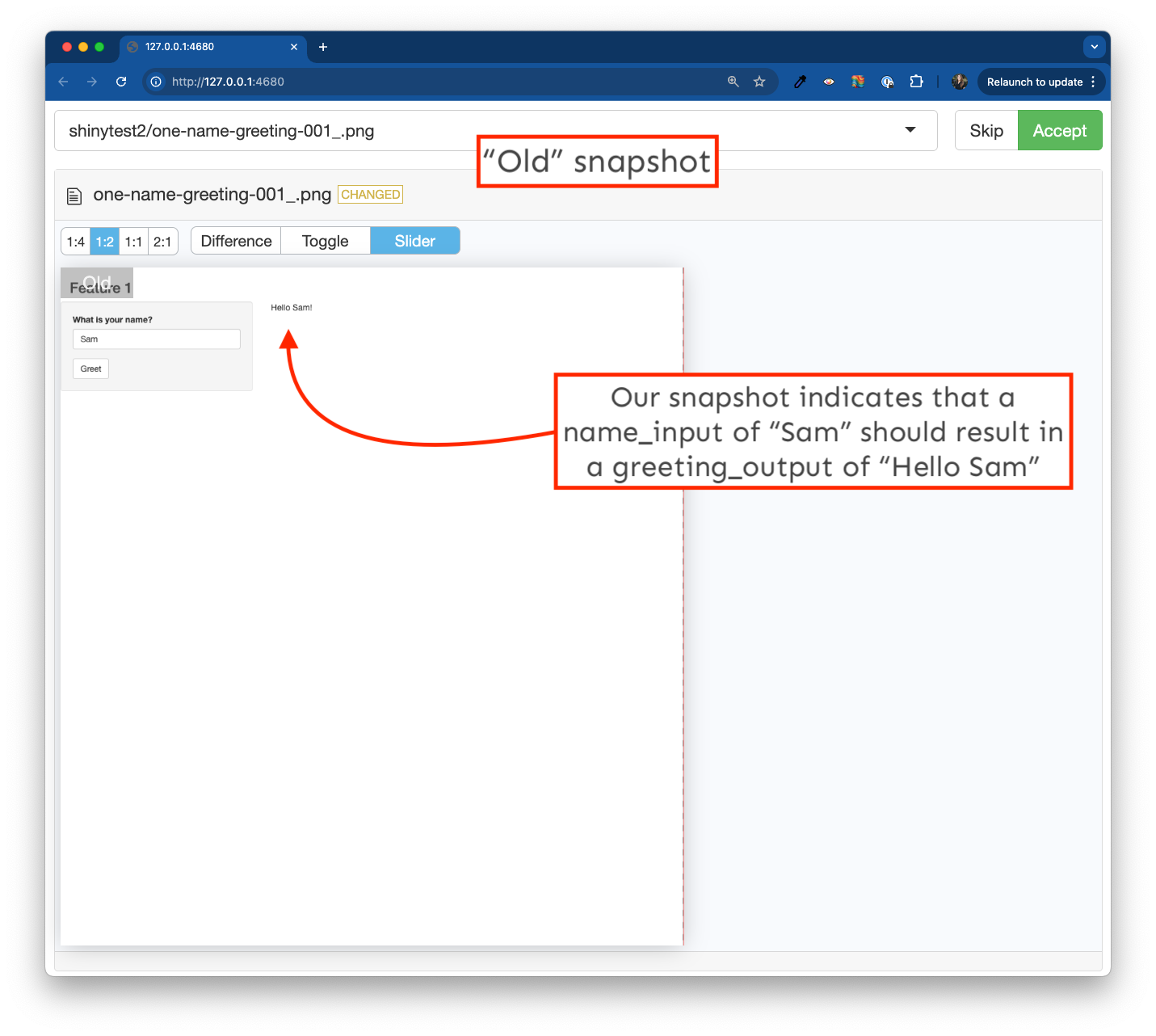Open the user profile avatar
The height and width of the screenshot is (1036, 1156).
[959, 82]
